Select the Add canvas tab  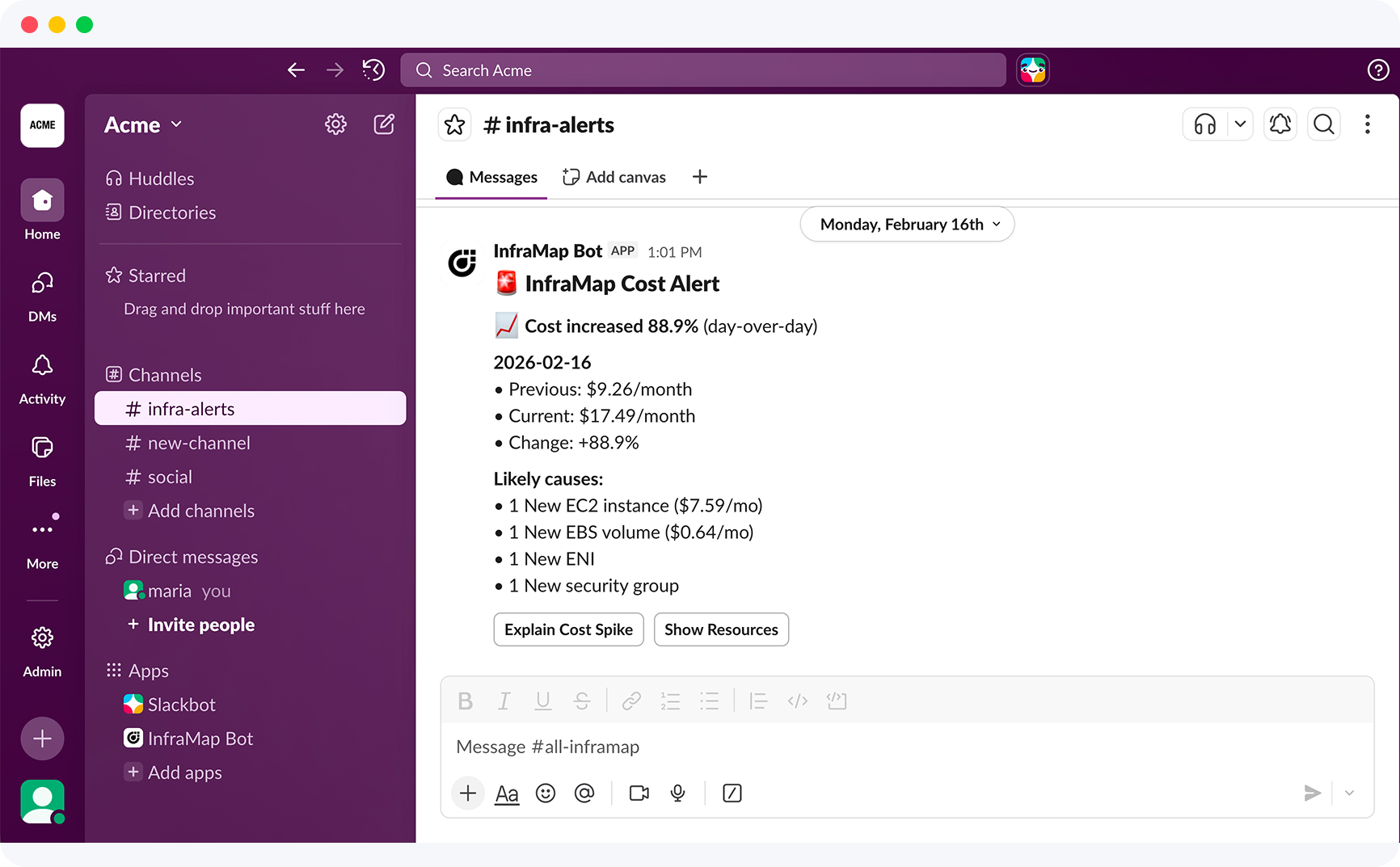point(614,177)
